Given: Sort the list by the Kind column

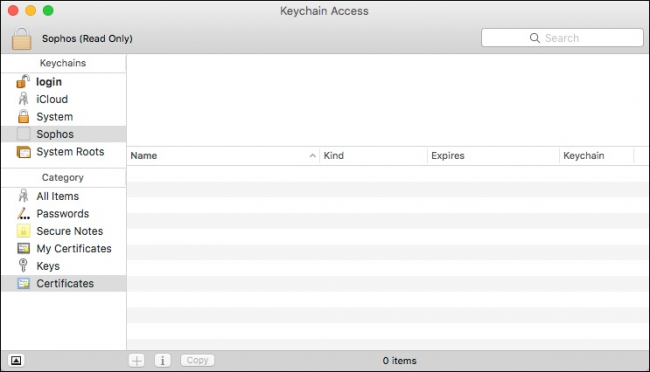Looking at the screenshot, I should coord(374,156).
